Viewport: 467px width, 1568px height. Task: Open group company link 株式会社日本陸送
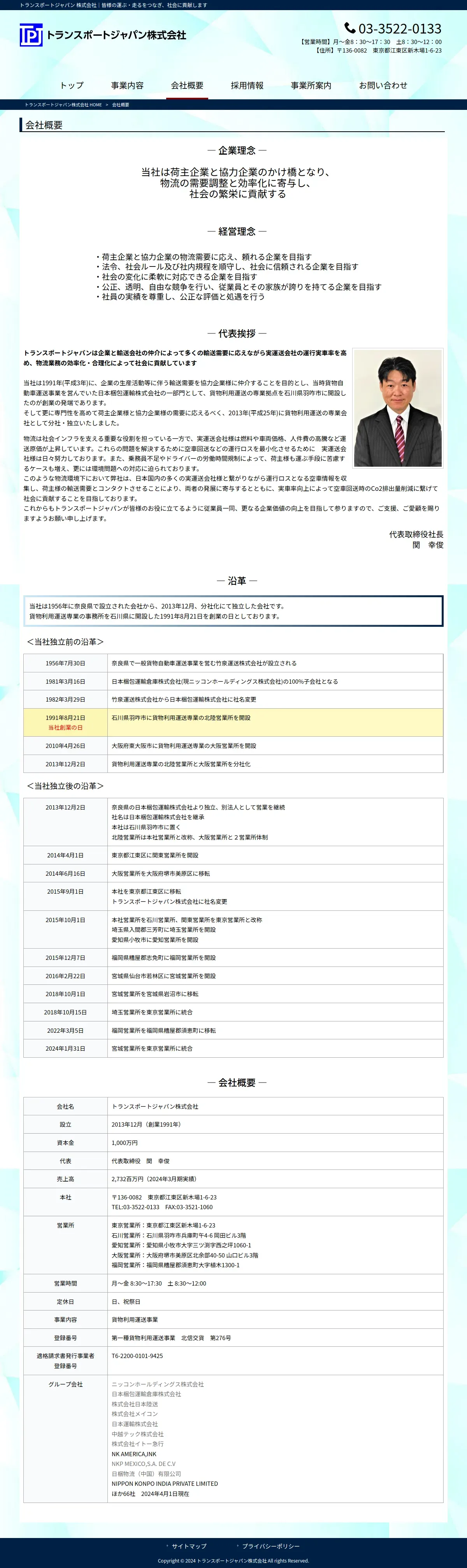click(x=134, y=1404)
